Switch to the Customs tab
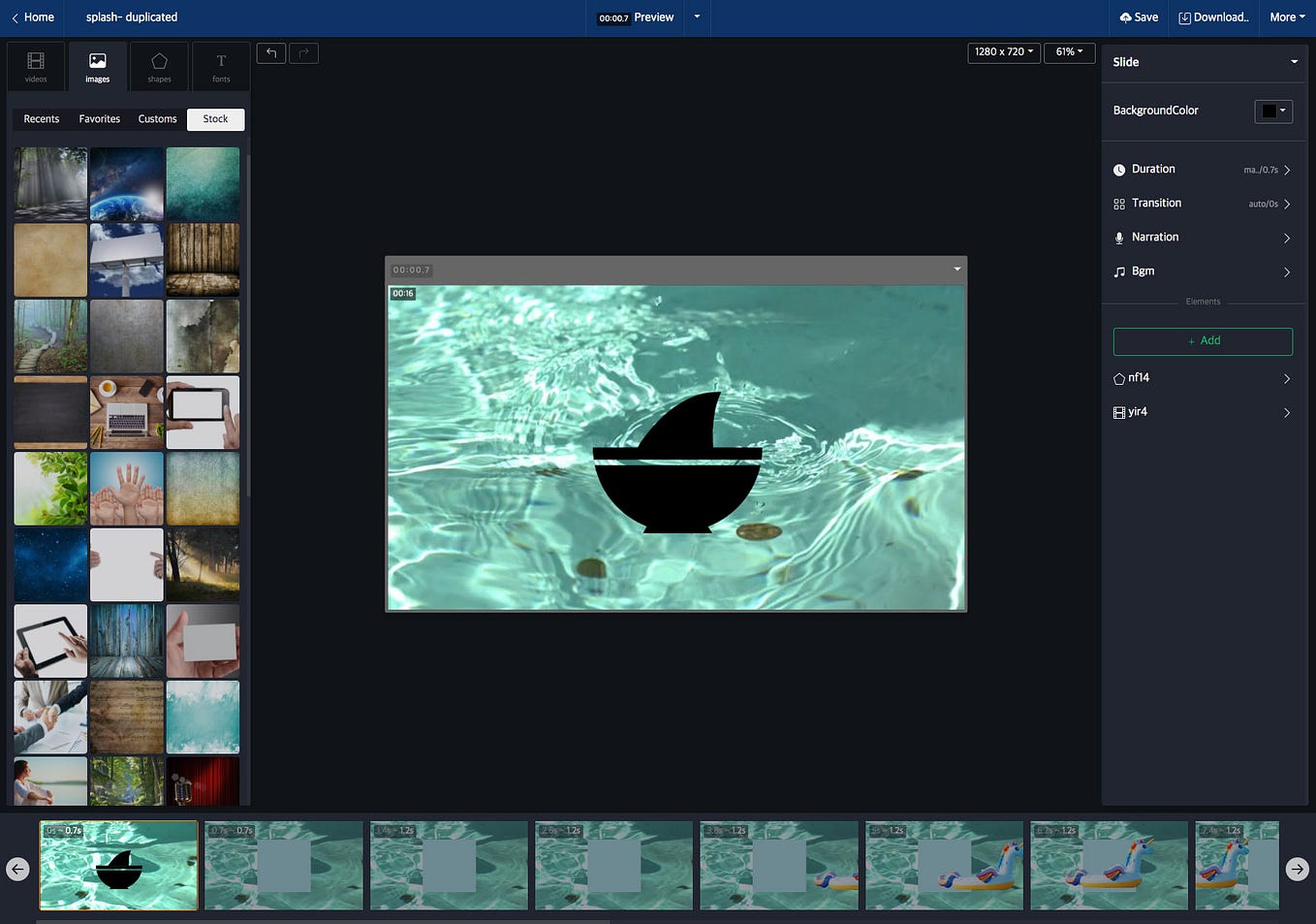 (157, 118)
